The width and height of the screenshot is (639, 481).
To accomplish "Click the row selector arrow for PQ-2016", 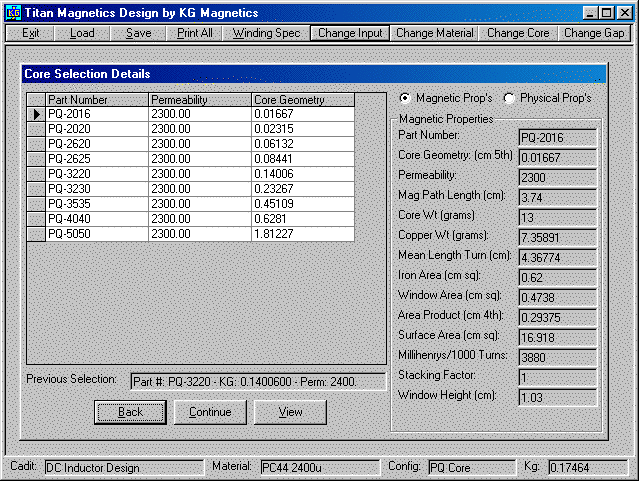I will [x=36, y=114].
